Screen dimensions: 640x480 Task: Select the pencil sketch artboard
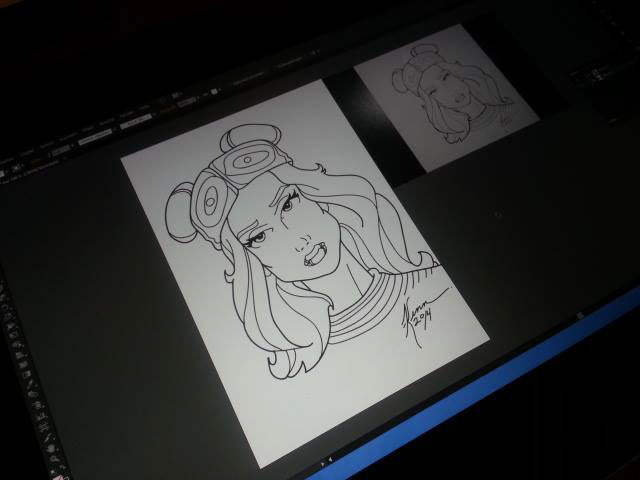[447, 98]
